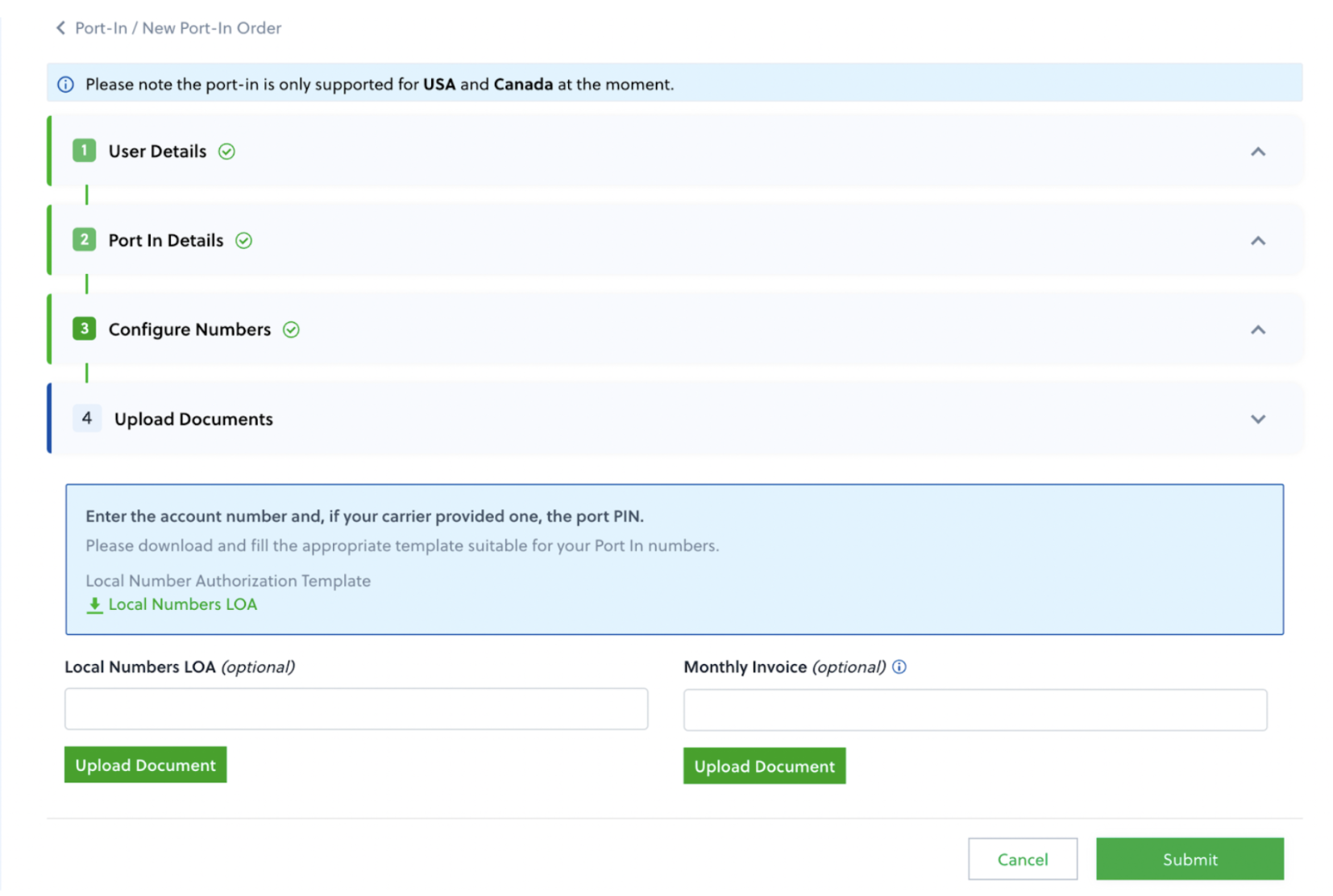Collapse the Configure Numbers section chevron
This screenshot has height=896, width=1333.
[x=1257, y=330]
